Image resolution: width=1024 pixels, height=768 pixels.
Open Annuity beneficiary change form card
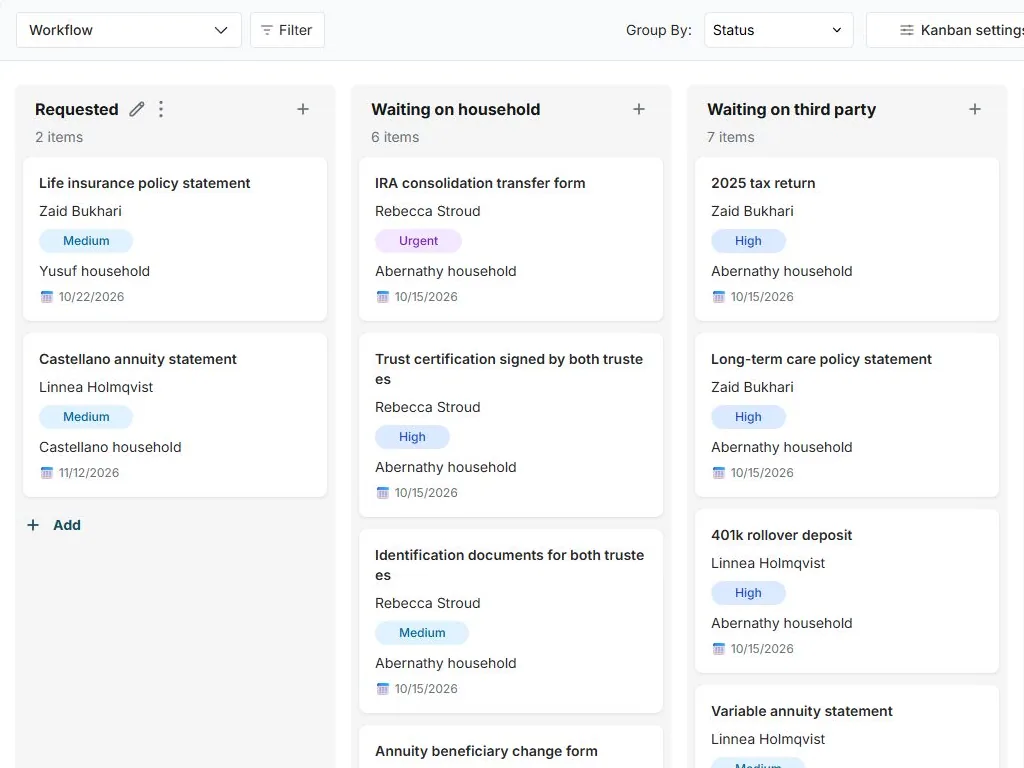(x=511, y=747)
